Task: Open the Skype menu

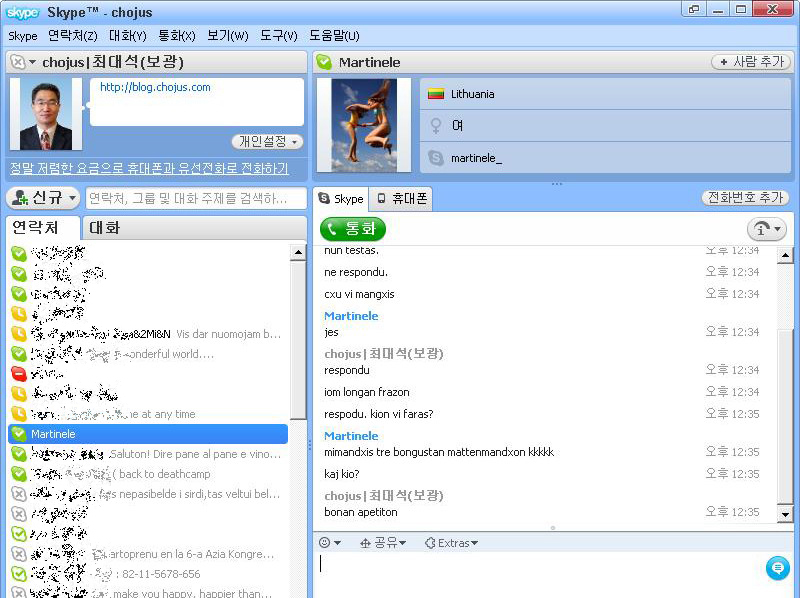Action: (x=23, y=36)
